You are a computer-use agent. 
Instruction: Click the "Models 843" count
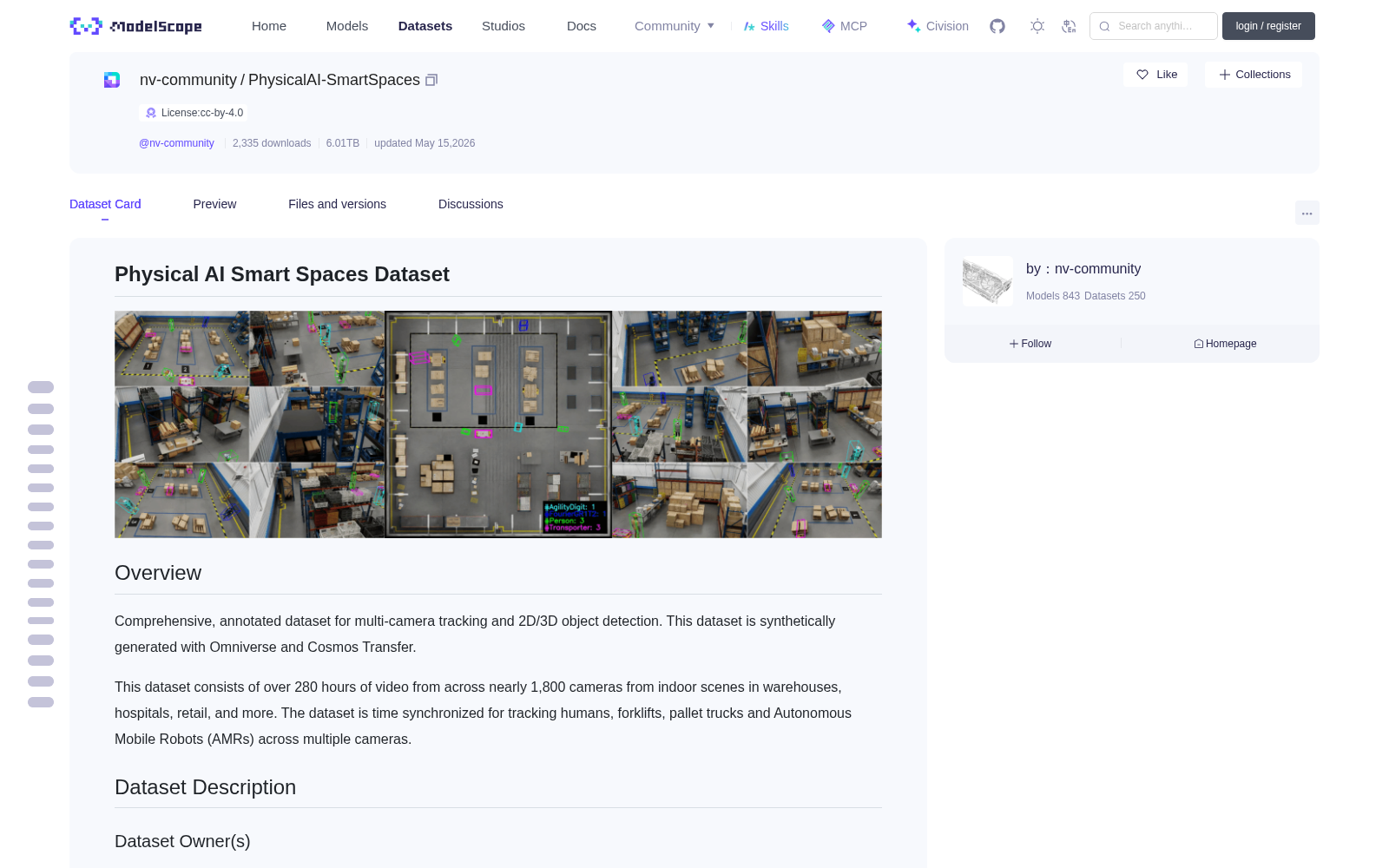[1053, 296]
